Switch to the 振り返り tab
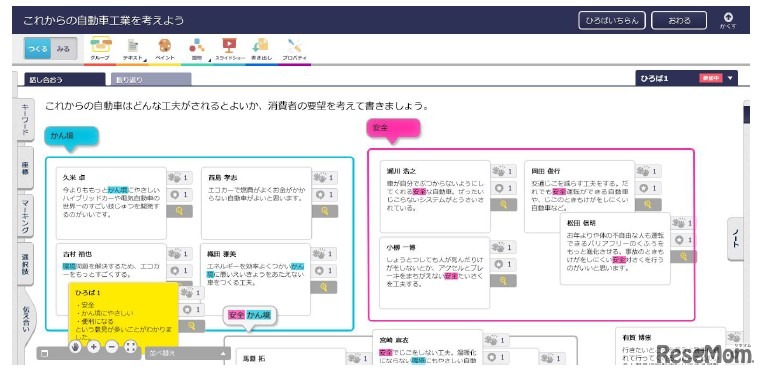Image resolution: width=767 pixels, height=377 pixels. (x=151, y=80)
